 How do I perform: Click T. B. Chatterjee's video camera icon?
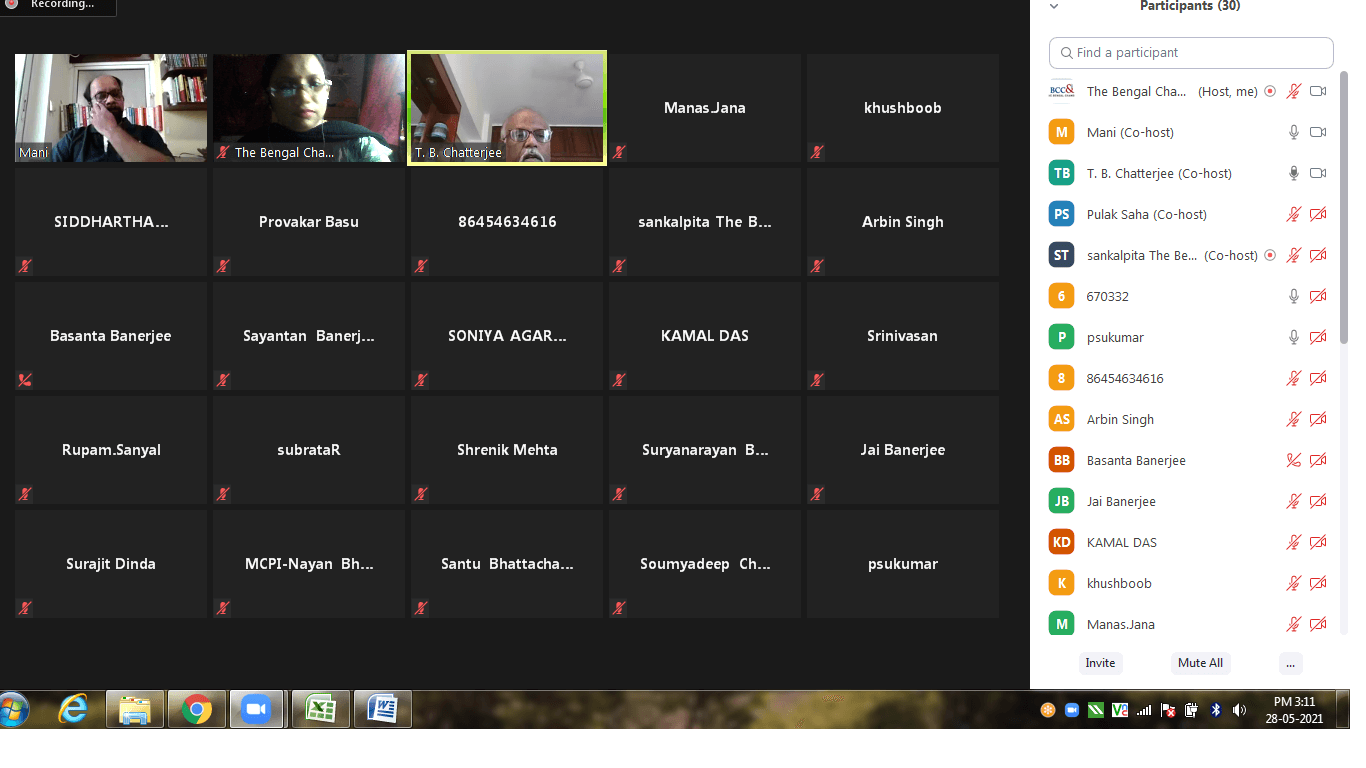click(1318, 173)
